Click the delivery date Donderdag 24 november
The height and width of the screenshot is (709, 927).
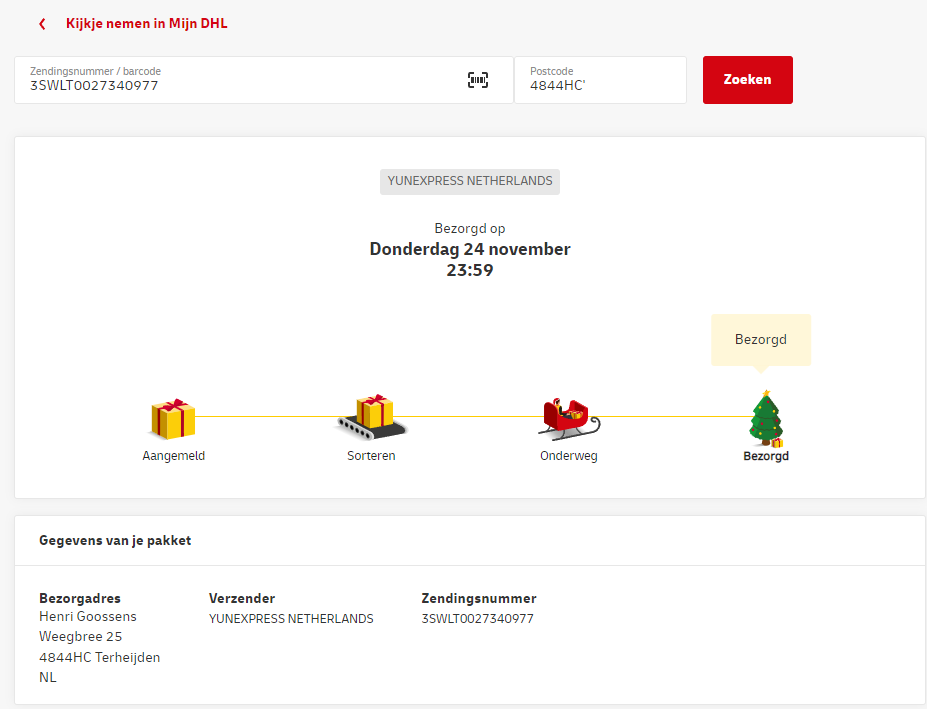[469, 249]
